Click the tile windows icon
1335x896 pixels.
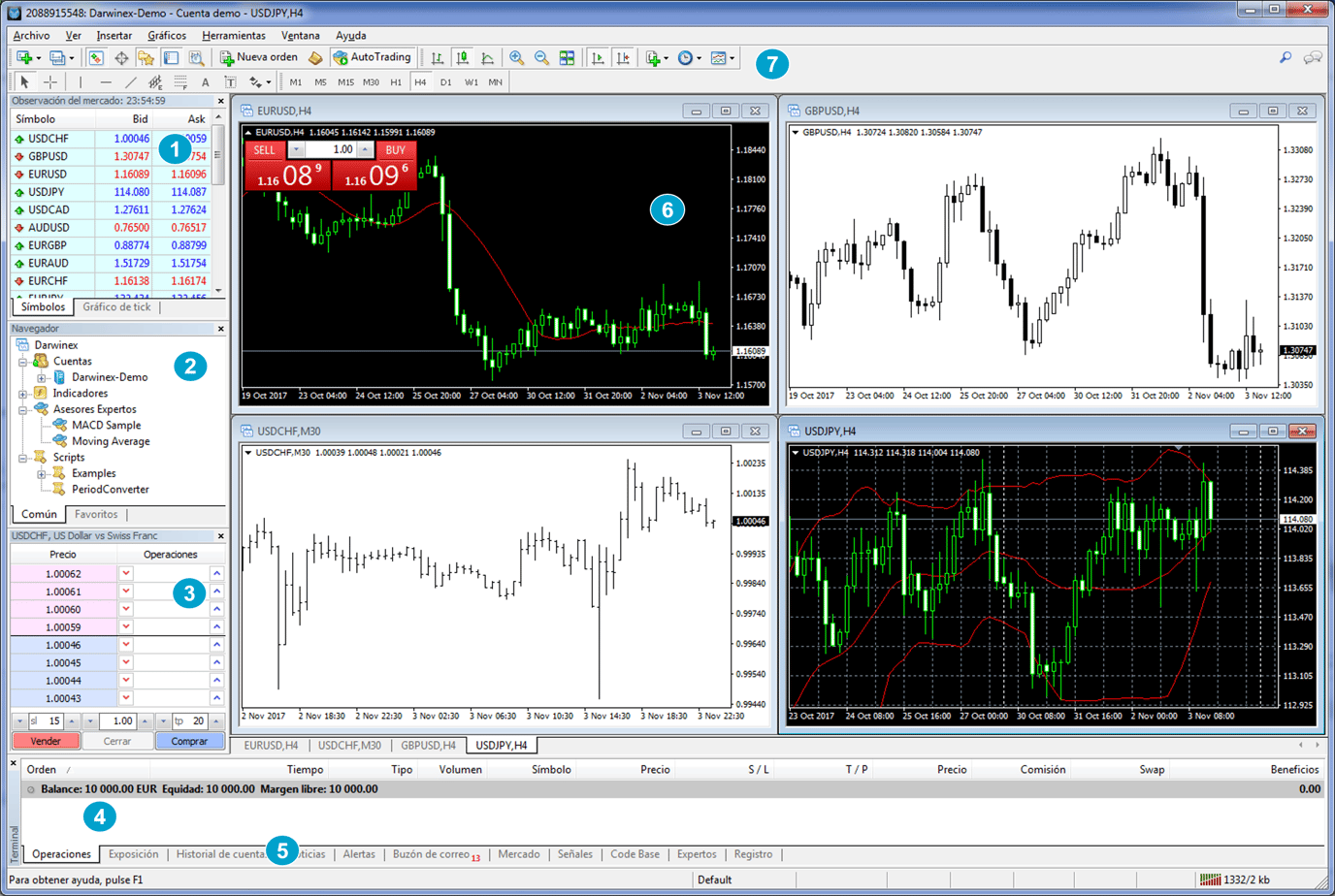(567, 58)
